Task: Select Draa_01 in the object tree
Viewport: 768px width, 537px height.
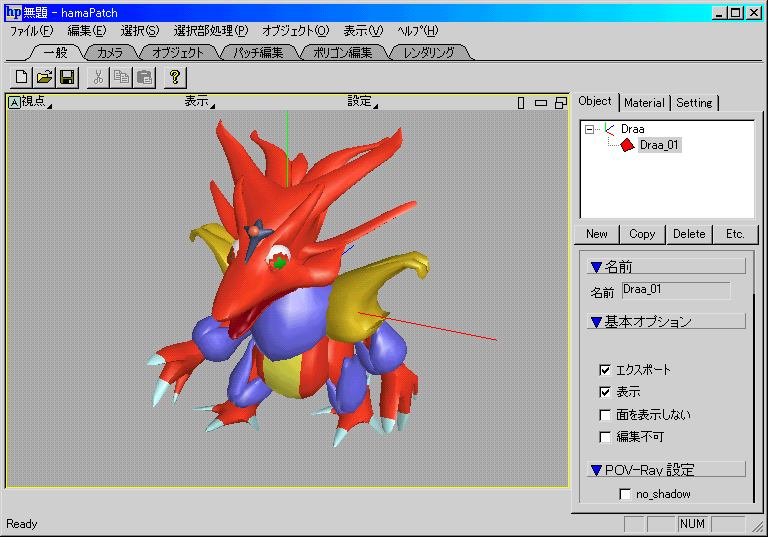Action: (659, 145)
